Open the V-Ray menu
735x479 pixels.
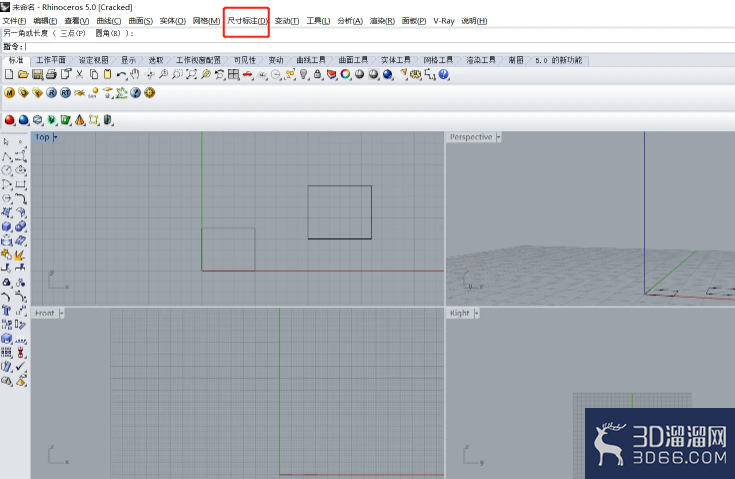[444, 21]
